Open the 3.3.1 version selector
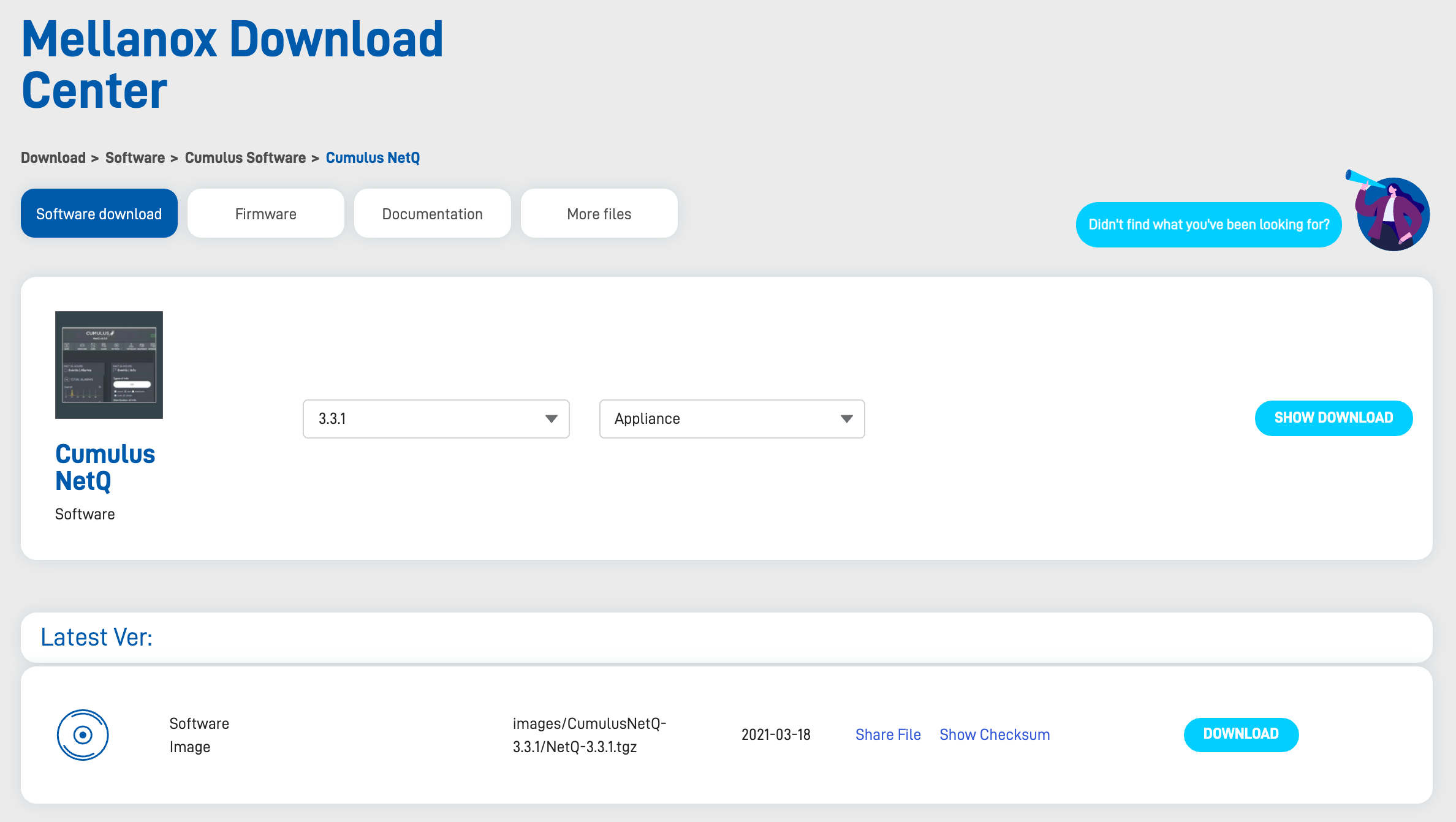 [x=436, y=419]
